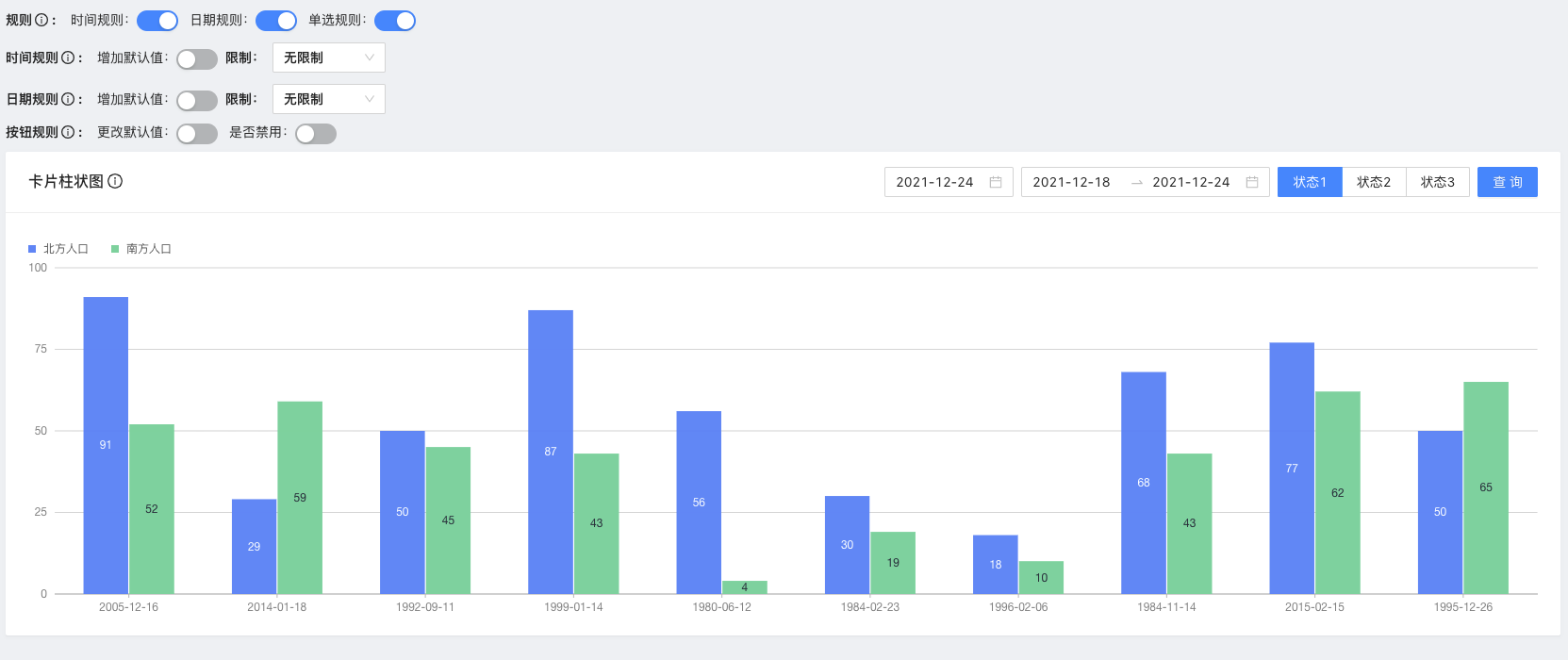
Task: Open 限制 dropdown in 时间规则 row
Action: pos(329,58)
